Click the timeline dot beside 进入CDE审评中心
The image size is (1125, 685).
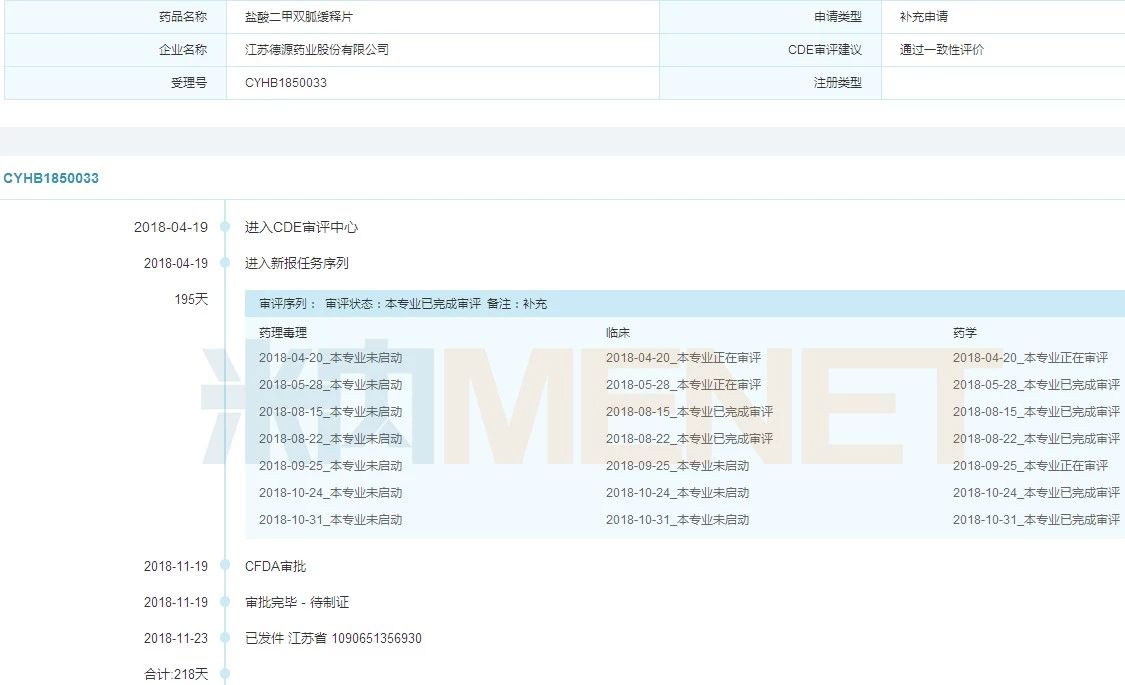(x=225, y=227)
